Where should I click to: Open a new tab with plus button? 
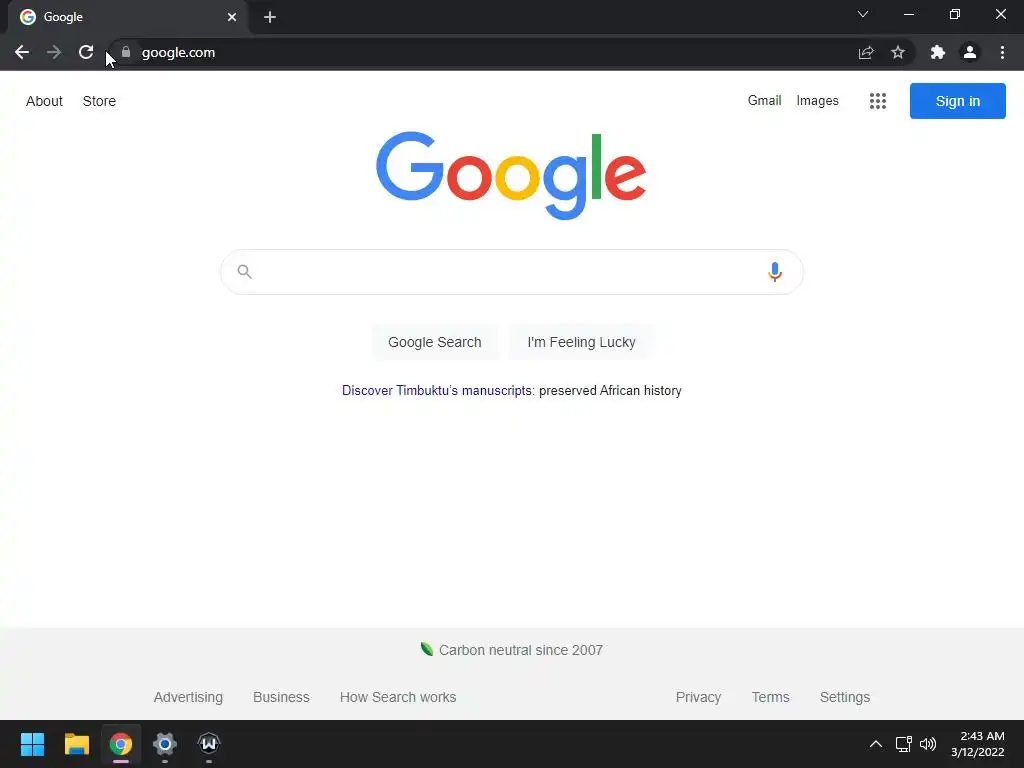pos(270,17)
